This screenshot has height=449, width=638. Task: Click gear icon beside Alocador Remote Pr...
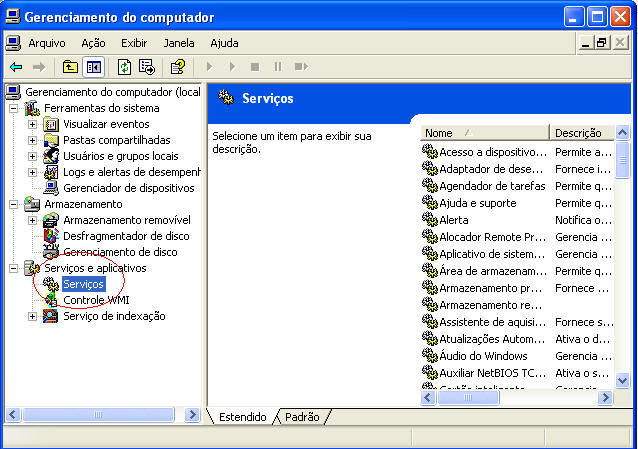[x=430, y=236]
